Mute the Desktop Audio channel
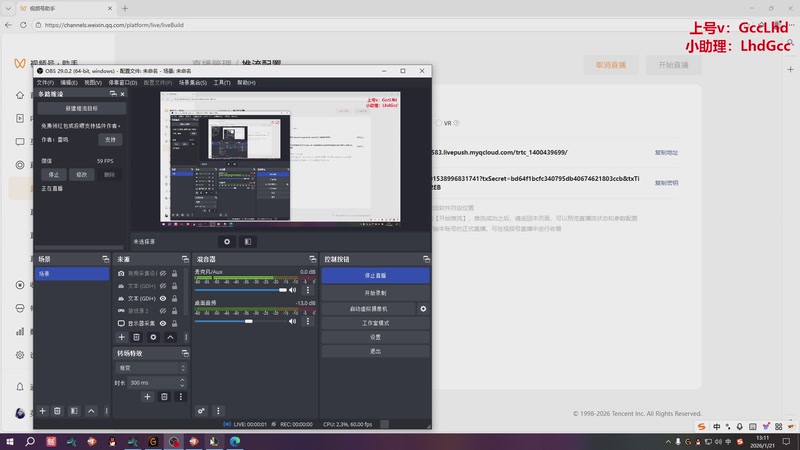This screenshot has width=800, height=450. point(292,321)
